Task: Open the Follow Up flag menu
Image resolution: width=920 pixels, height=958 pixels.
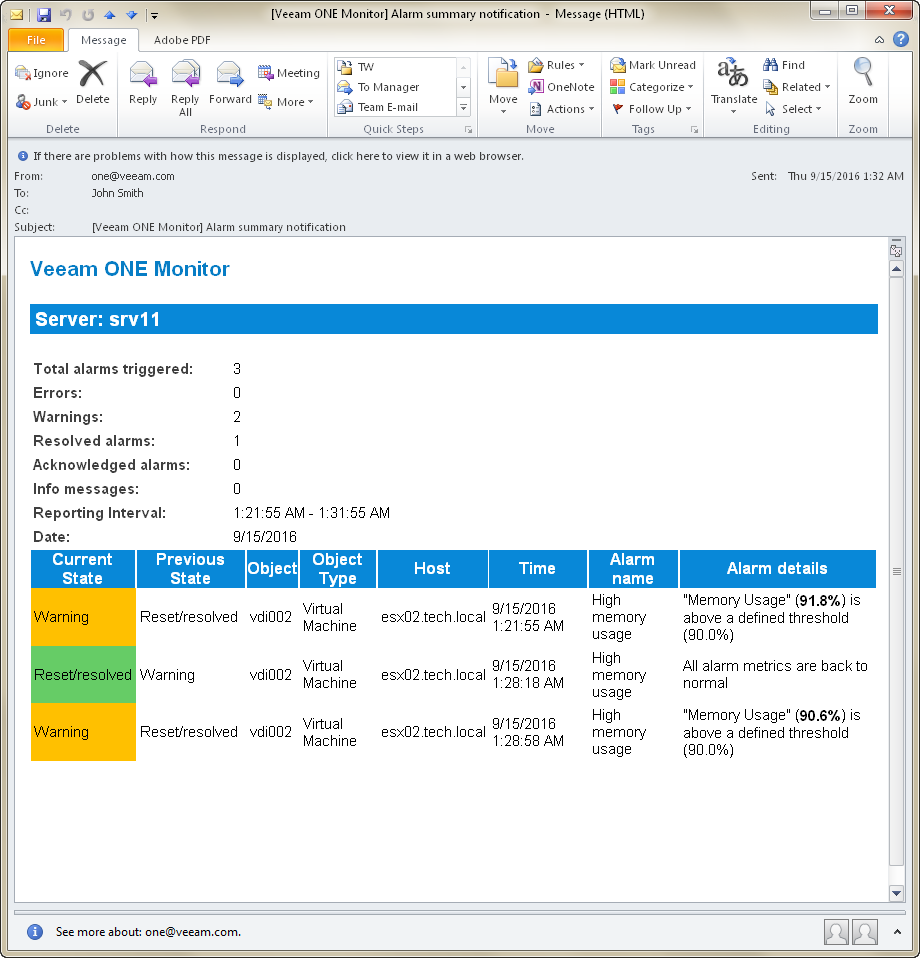Action: (651, 109)
